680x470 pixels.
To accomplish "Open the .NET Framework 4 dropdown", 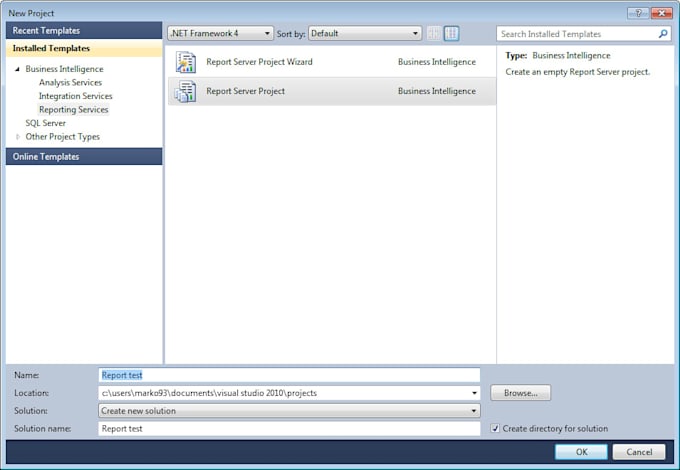I will [220, 33].
